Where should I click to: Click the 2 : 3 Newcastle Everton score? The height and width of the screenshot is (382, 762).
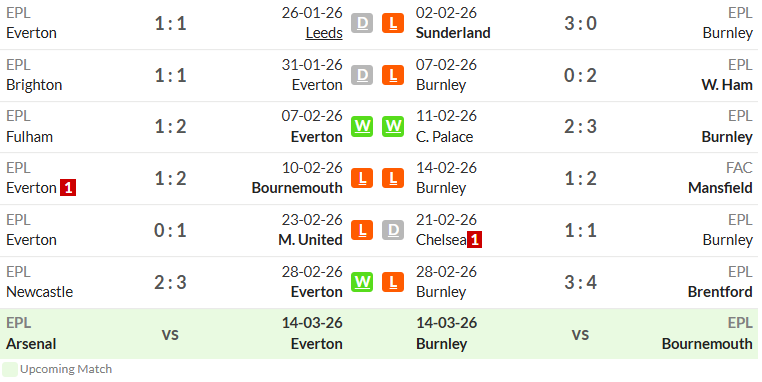pos(170,282)
